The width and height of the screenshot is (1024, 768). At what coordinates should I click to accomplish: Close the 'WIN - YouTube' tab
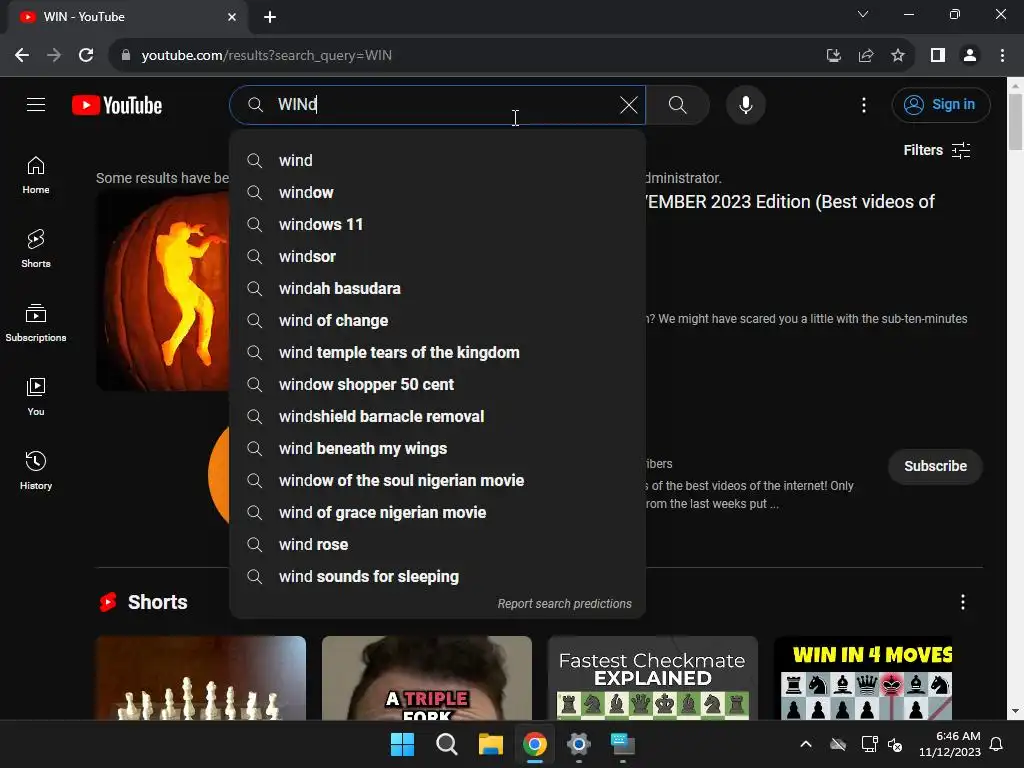pyautogui.click(x=232, y=17)
